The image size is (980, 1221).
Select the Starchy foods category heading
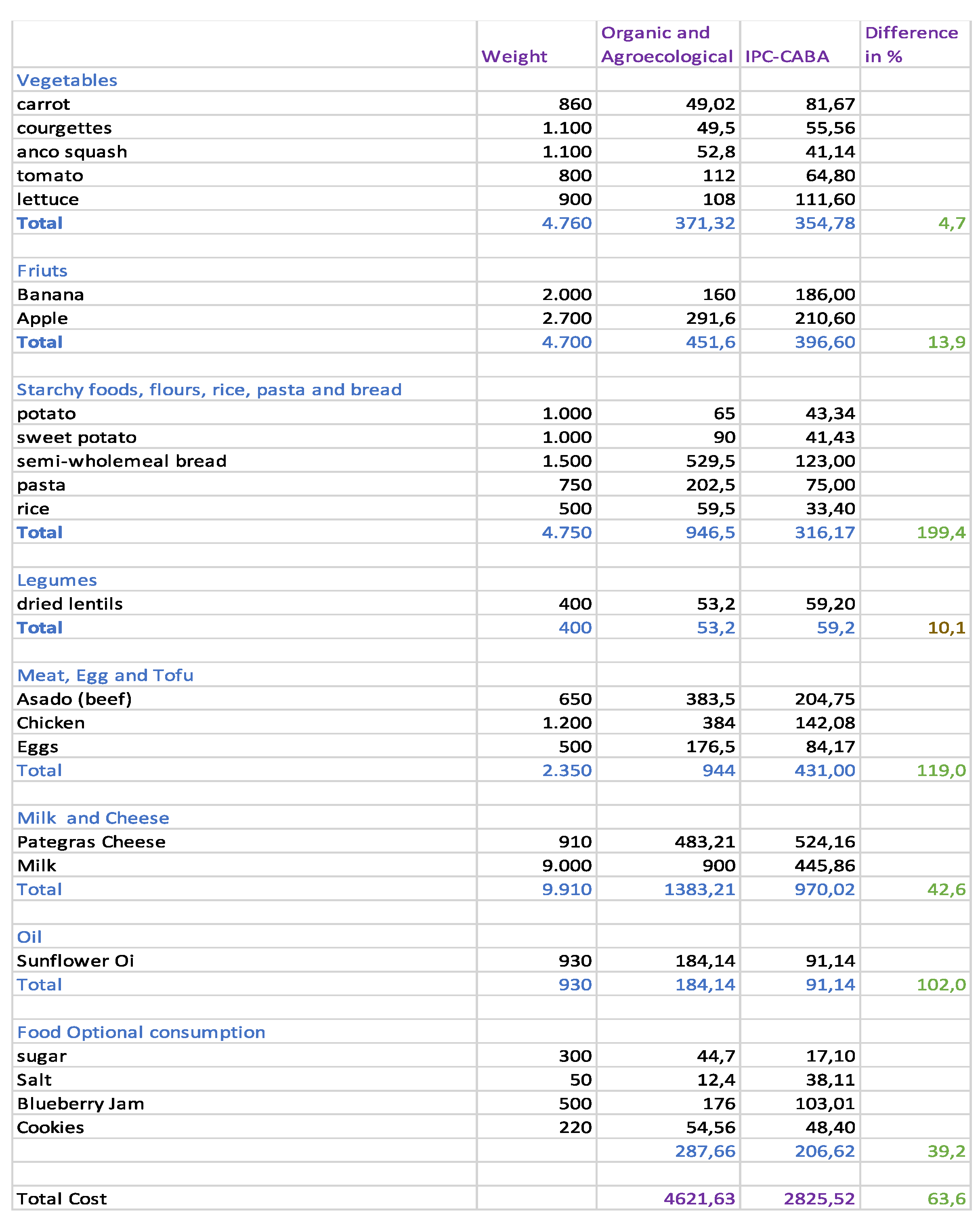coord(209,390)
